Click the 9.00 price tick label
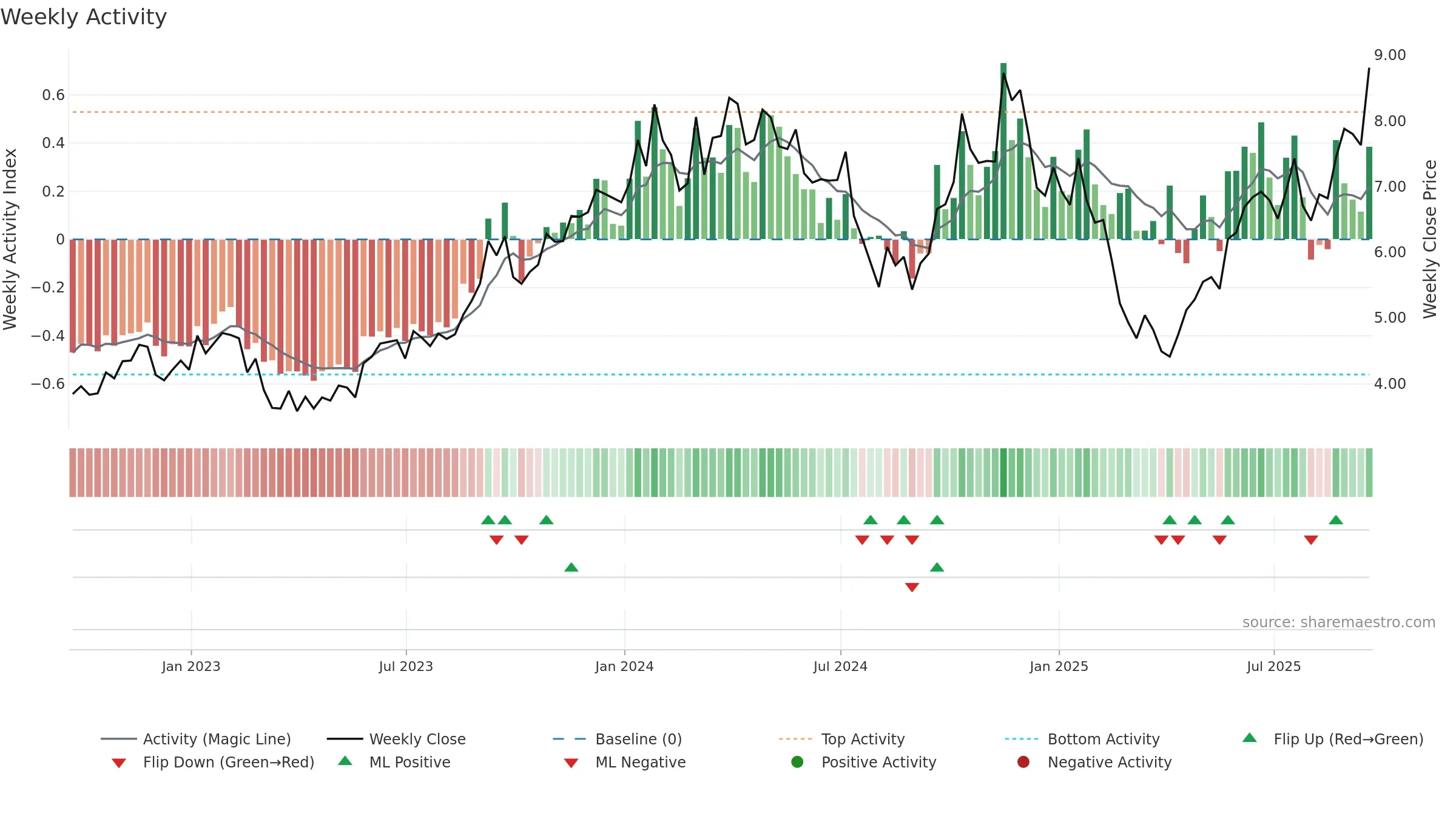Screen dimensions: 1456x819 click(x=1390, y=55)
